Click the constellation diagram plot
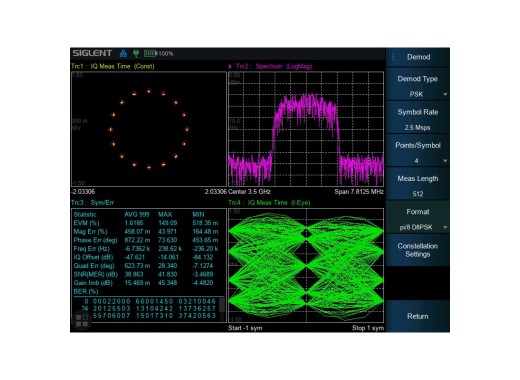This screenshot has height=380, width=520. coord(149,129)
